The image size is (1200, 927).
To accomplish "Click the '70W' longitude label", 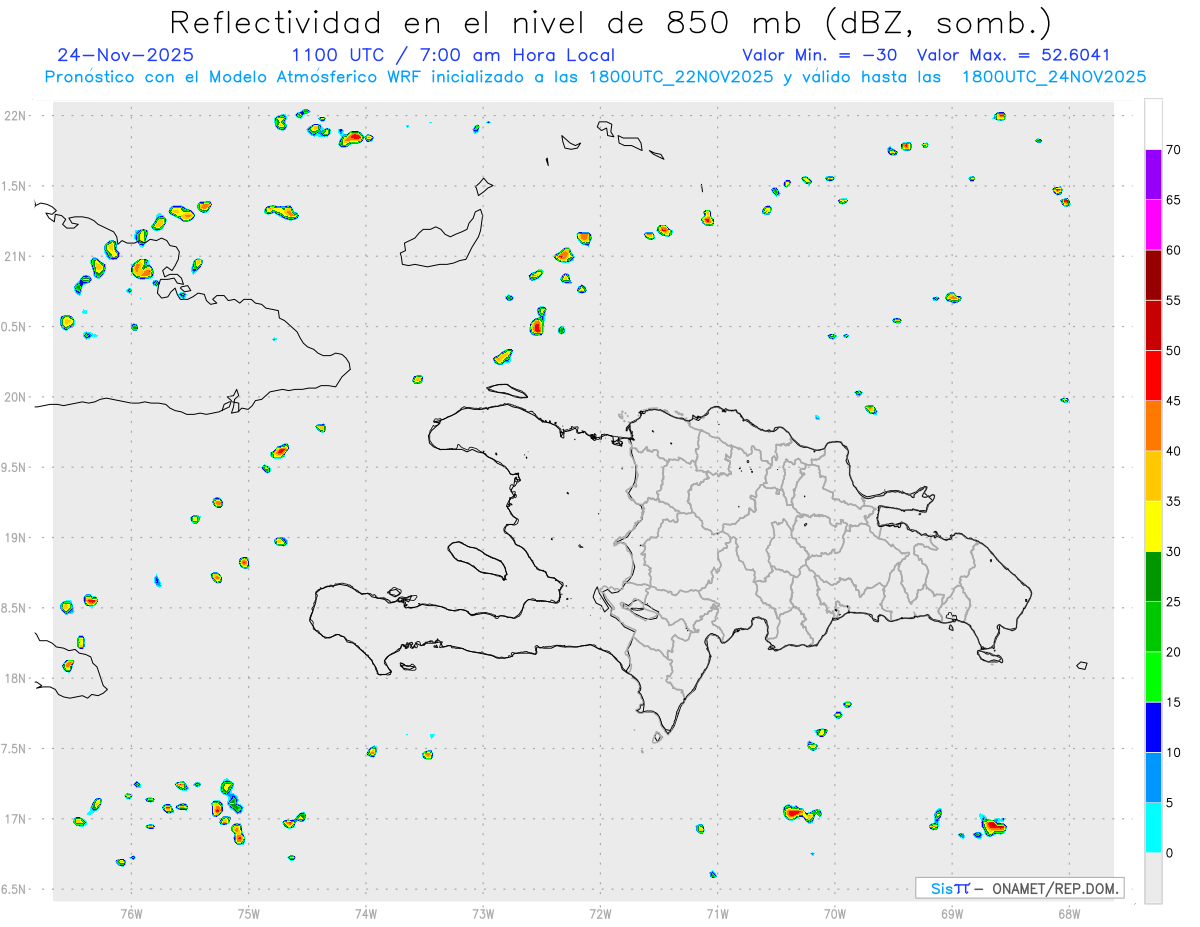I will pos(835,913).
